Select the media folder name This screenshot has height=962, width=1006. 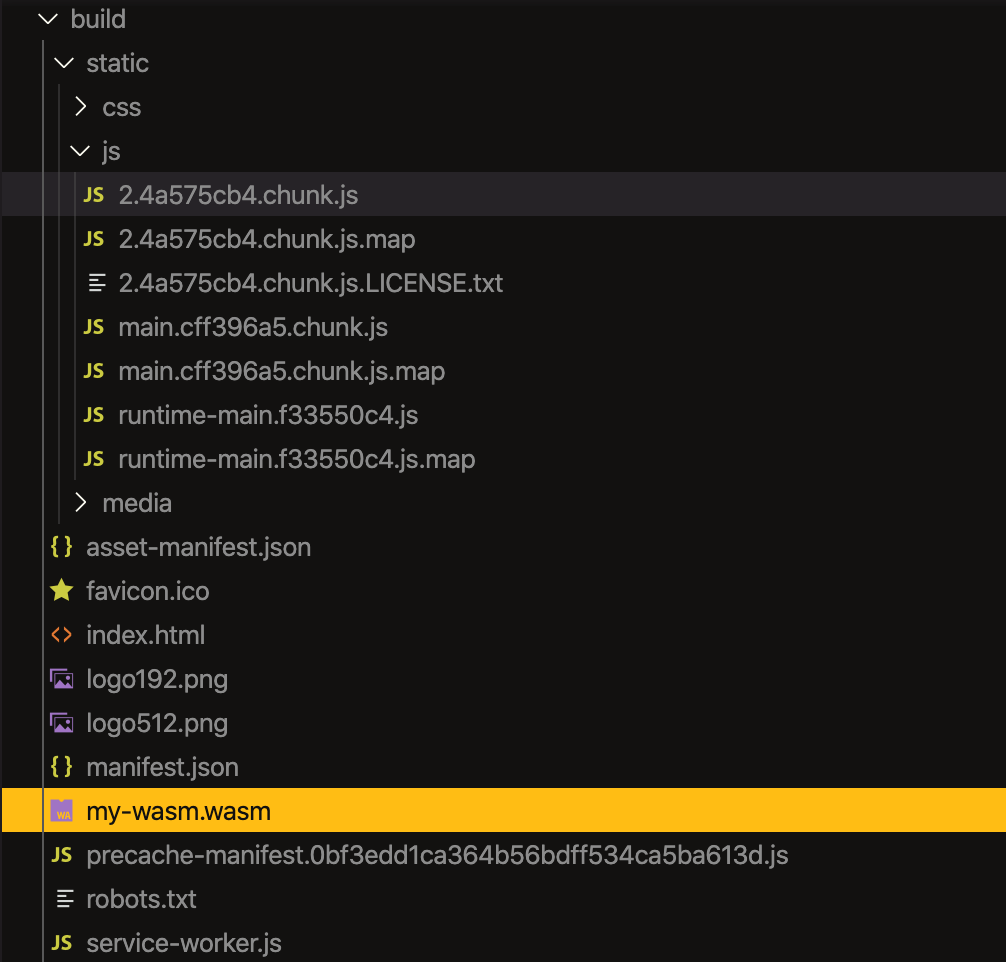coord(137,503)
